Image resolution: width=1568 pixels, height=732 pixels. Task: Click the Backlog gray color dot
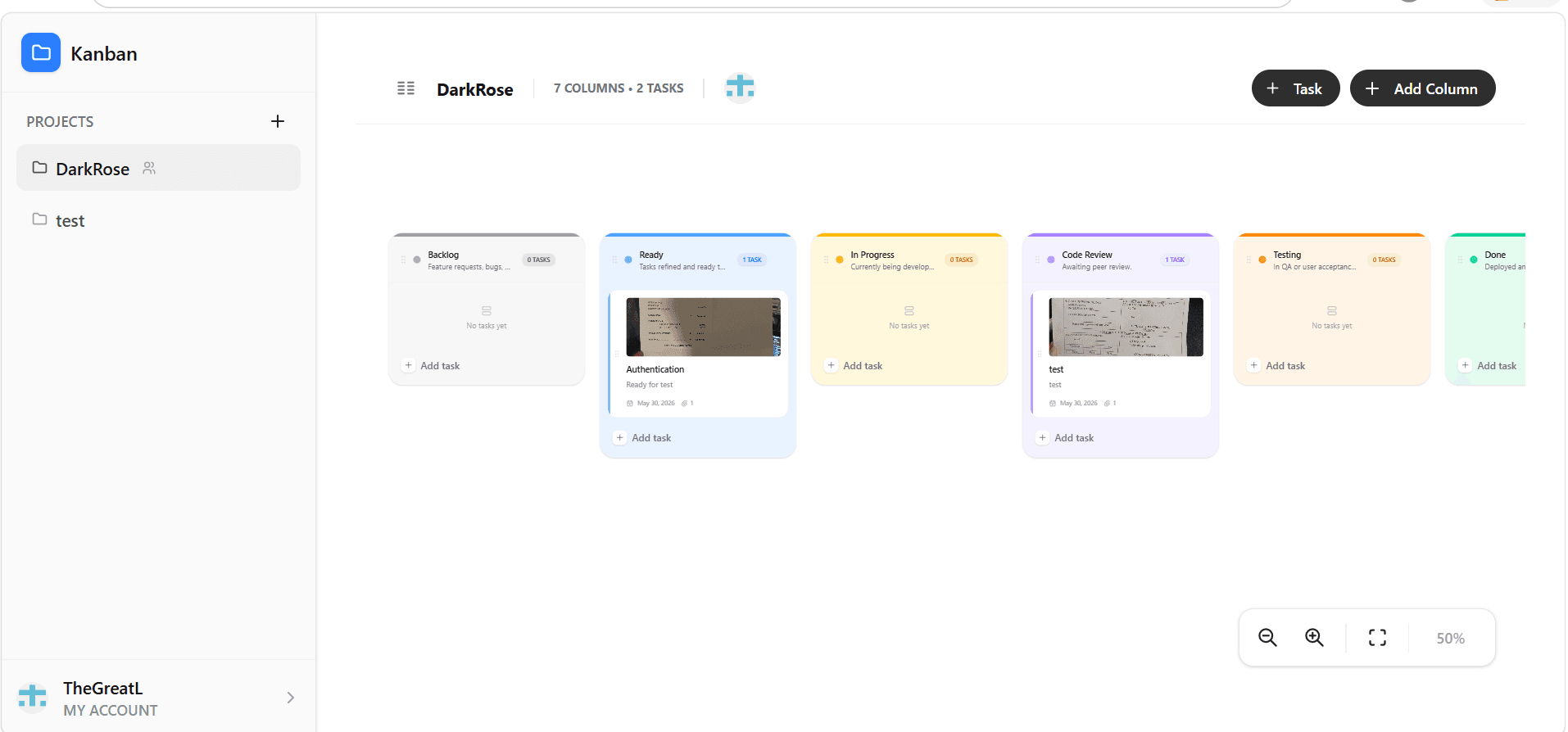[417, 260]
